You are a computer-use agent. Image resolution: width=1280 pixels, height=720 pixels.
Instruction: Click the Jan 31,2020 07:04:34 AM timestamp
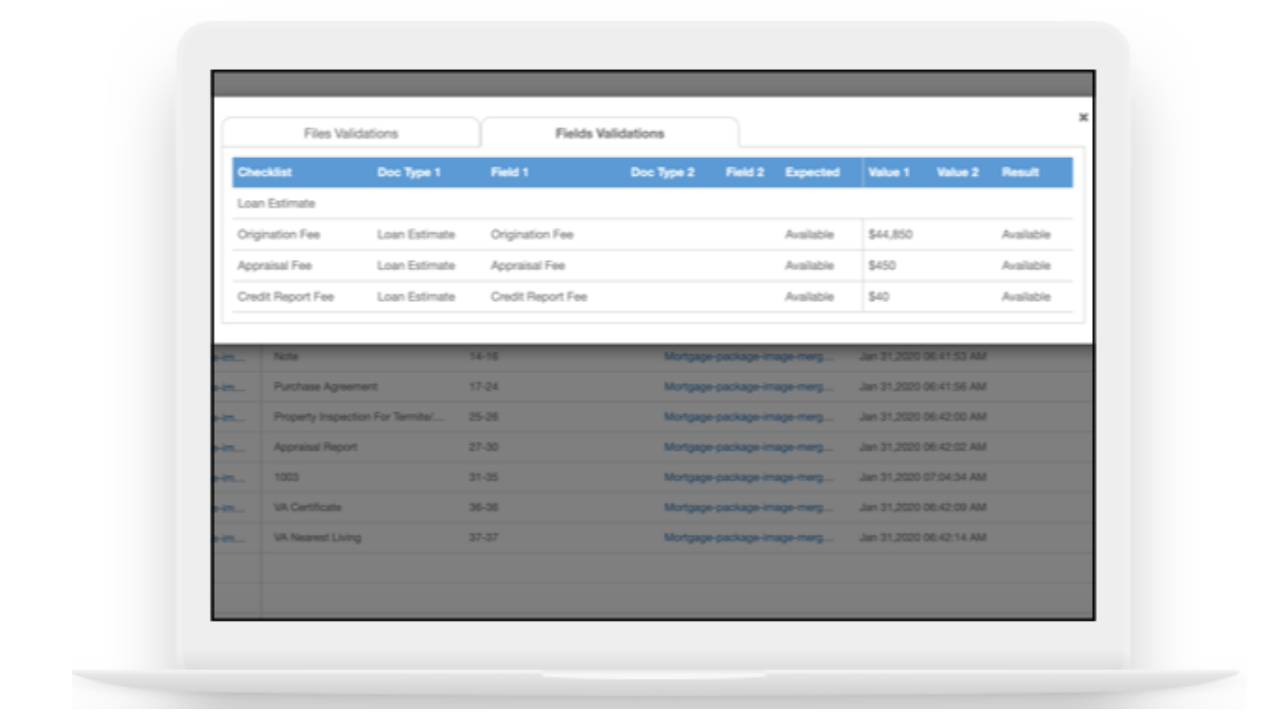924,477
